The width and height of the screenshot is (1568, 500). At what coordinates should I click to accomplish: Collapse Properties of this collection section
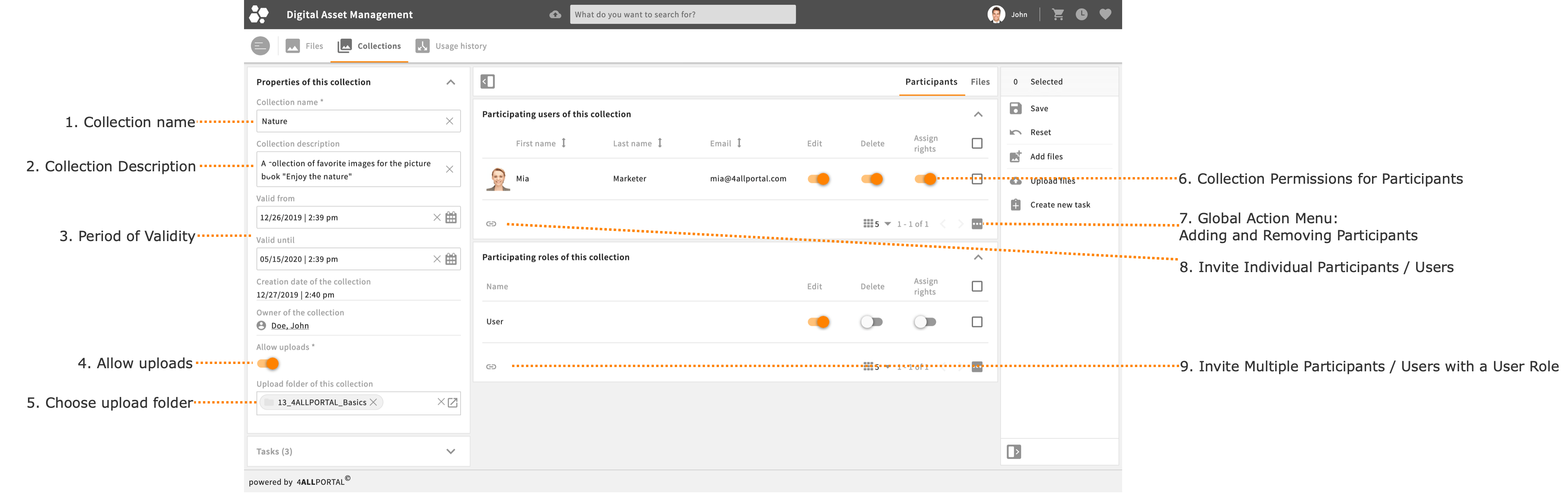pos(450,82)
